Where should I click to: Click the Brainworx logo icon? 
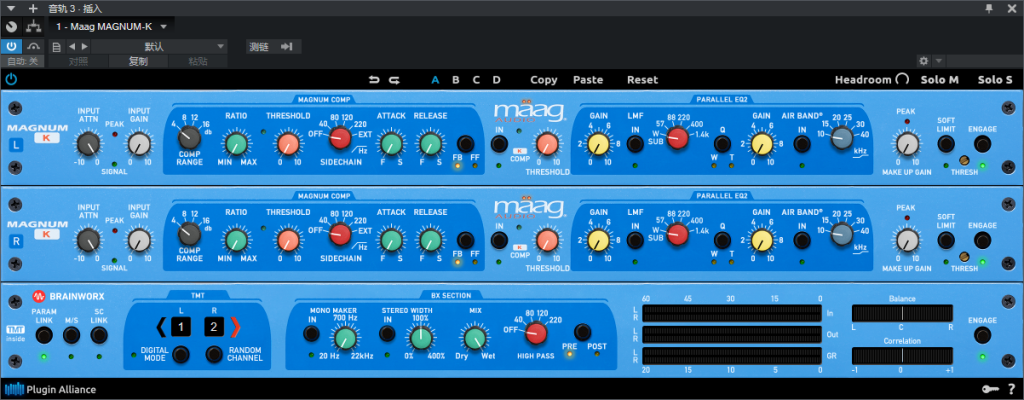click(37, 296)
